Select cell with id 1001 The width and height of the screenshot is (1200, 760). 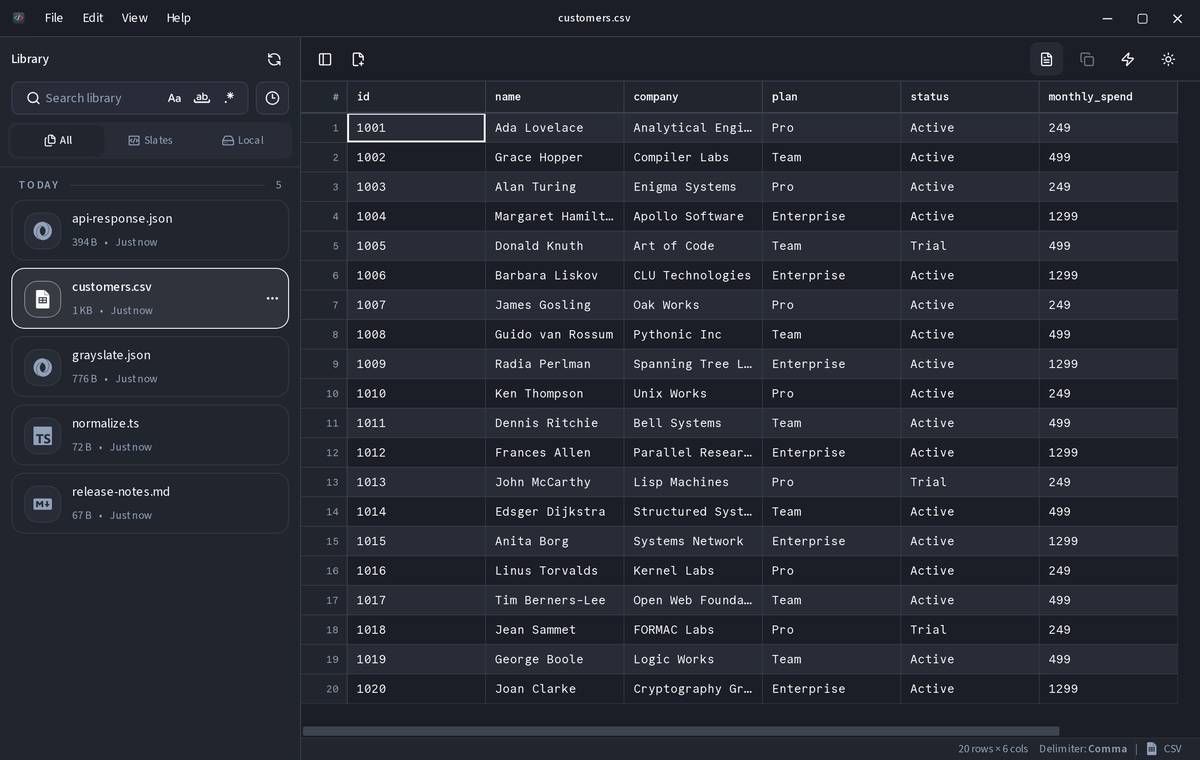pyautogui.click(x=416, y=128)
